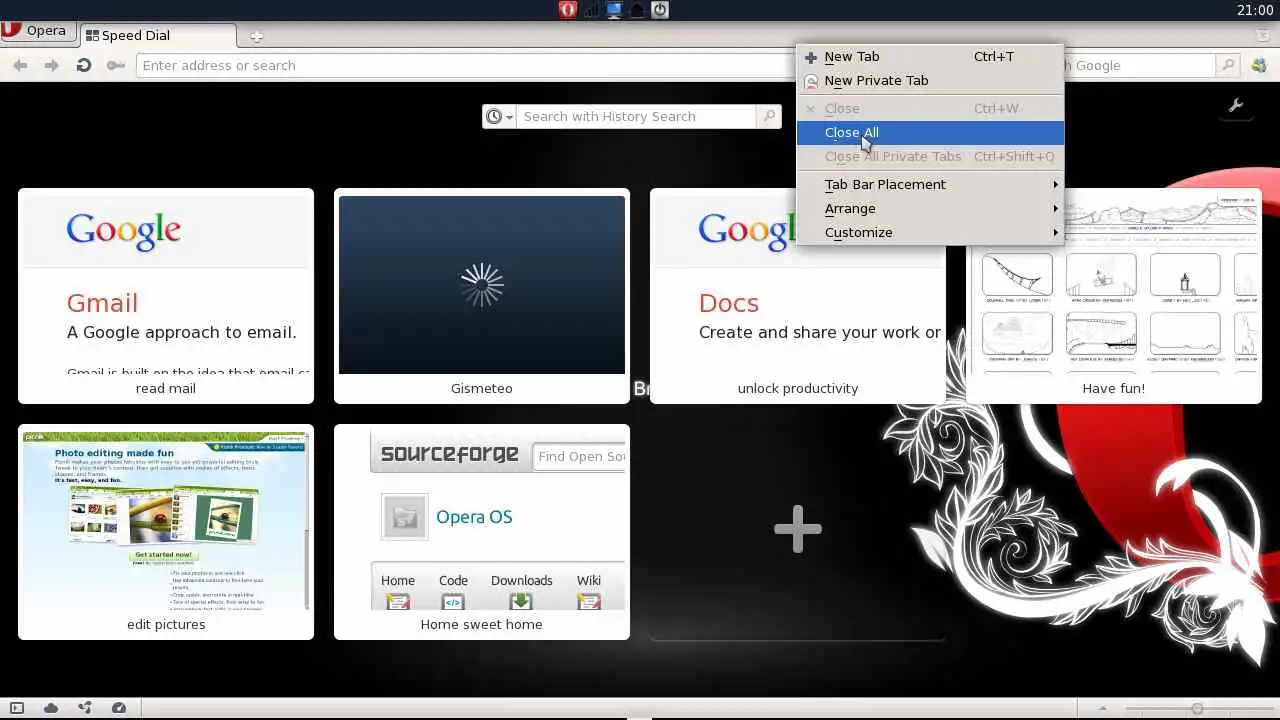
Task: Open the Opera main menu button
Action: (x=37, y=31)
